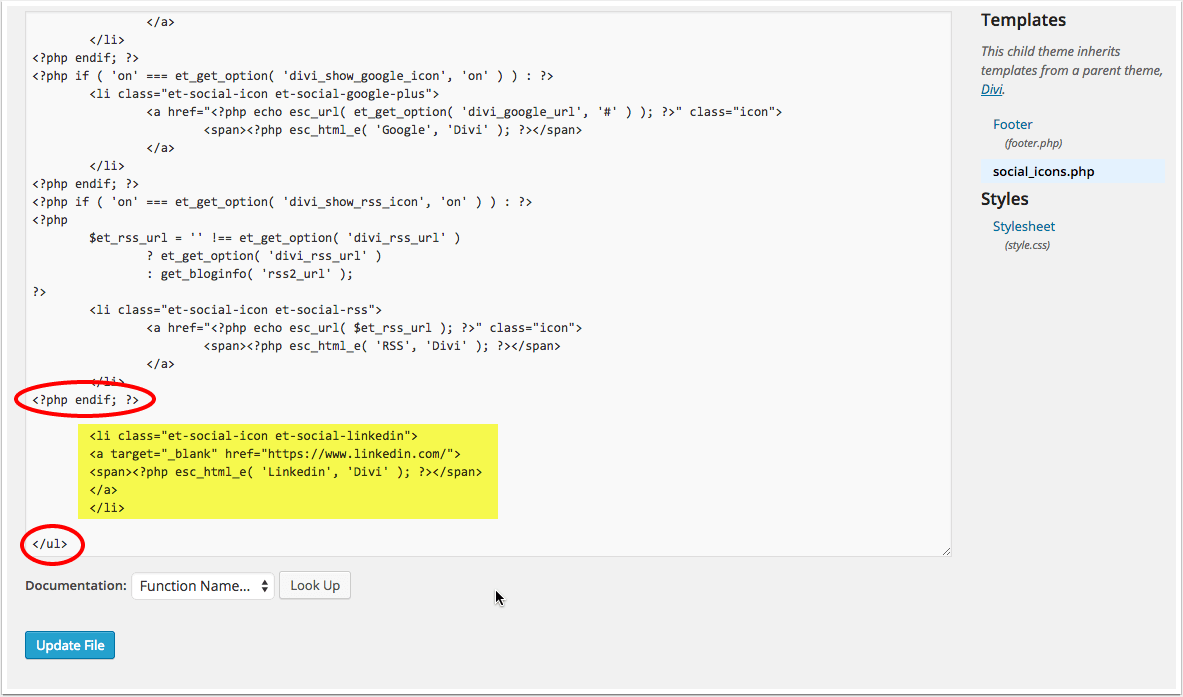Click the closing </ul> tag line
Screen dimensions: 1183x697
click(x=50, y=544)
